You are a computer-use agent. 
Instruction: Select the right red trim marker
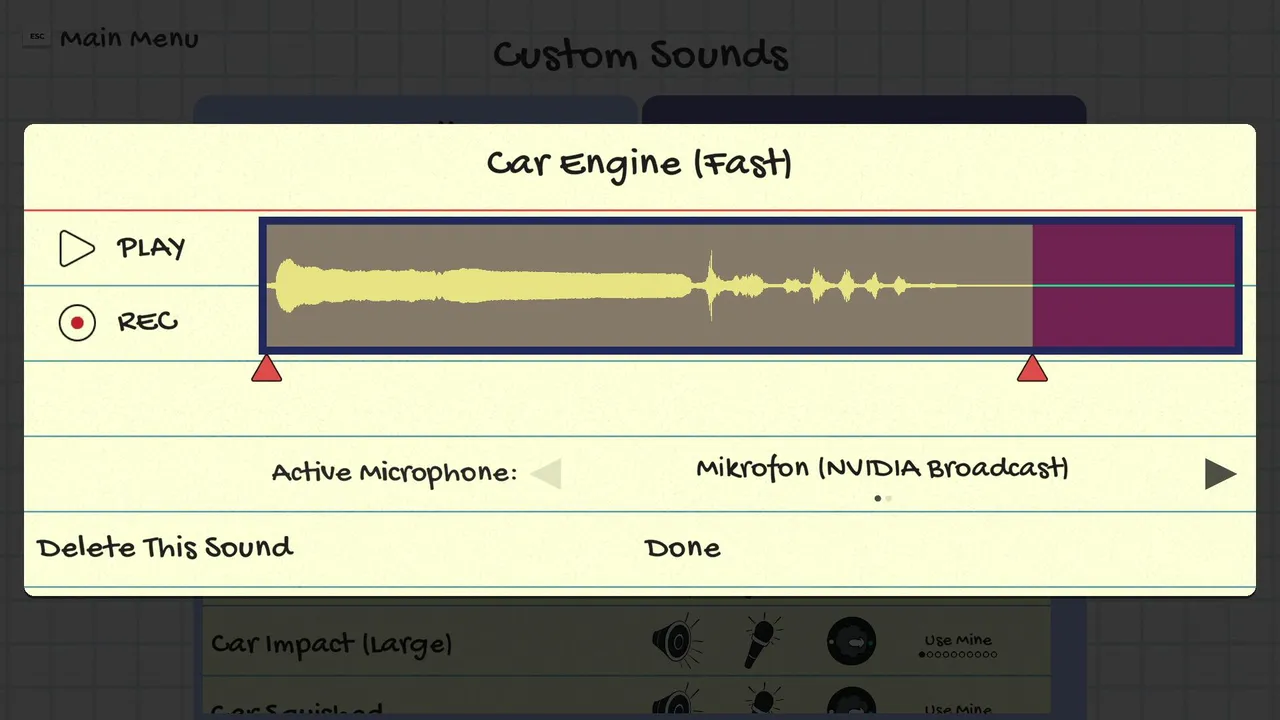click(x=1032, y=369)
